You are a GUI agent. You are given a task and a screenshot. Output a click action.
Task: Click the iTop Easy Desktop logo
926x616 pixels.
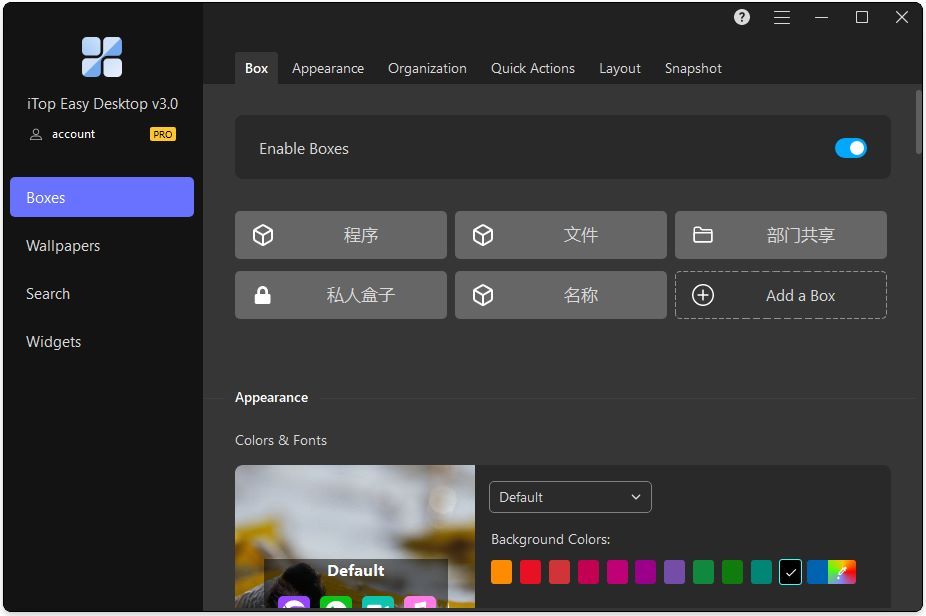(x=102, y=57)
